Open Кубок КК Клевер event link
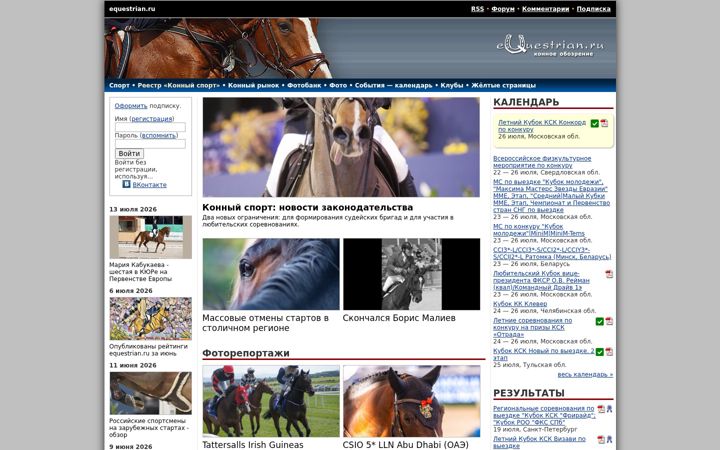 pyautogui.click(x=520, y=304)
